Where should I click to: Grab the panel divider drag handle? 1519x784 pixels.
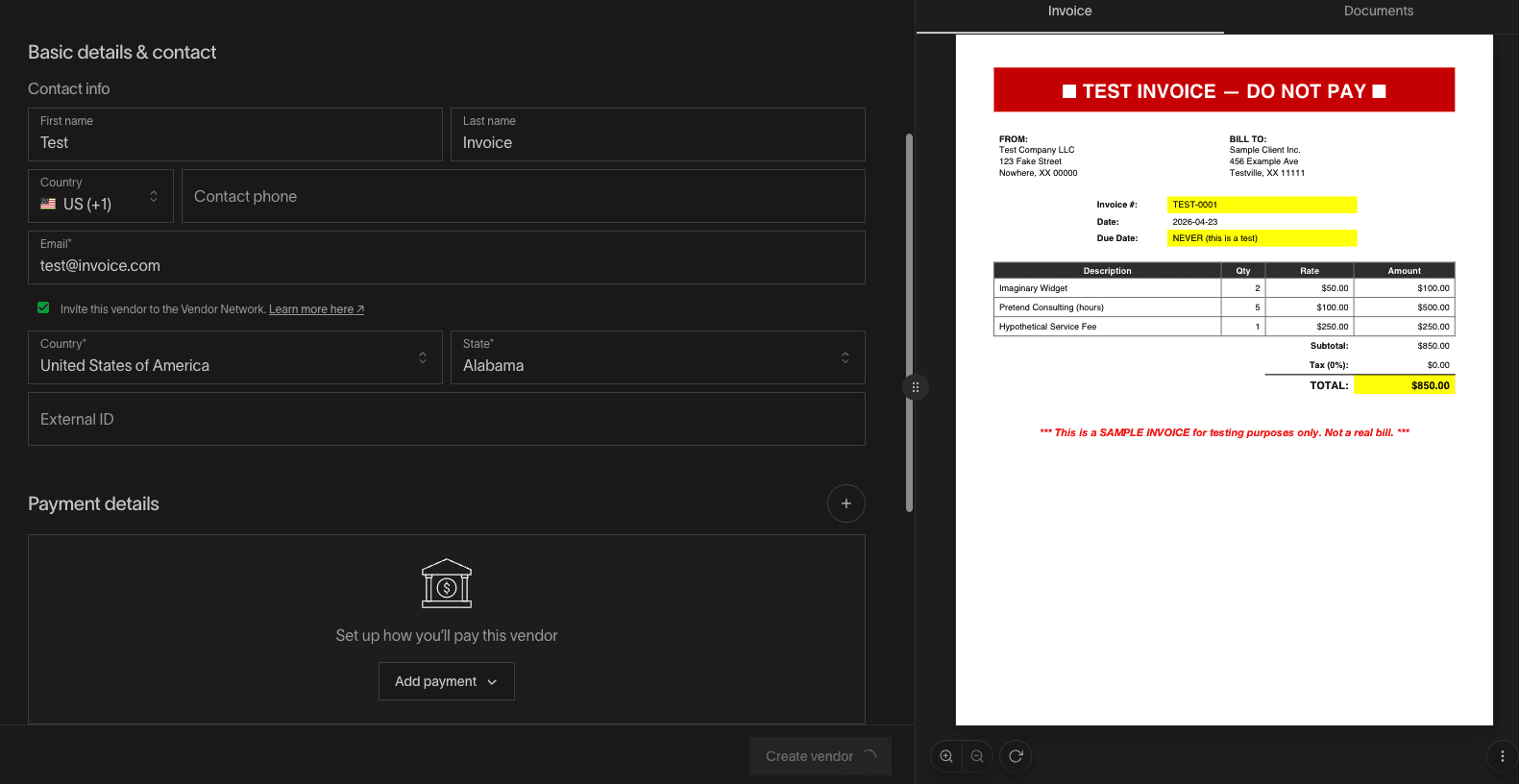tap(916, 387)
